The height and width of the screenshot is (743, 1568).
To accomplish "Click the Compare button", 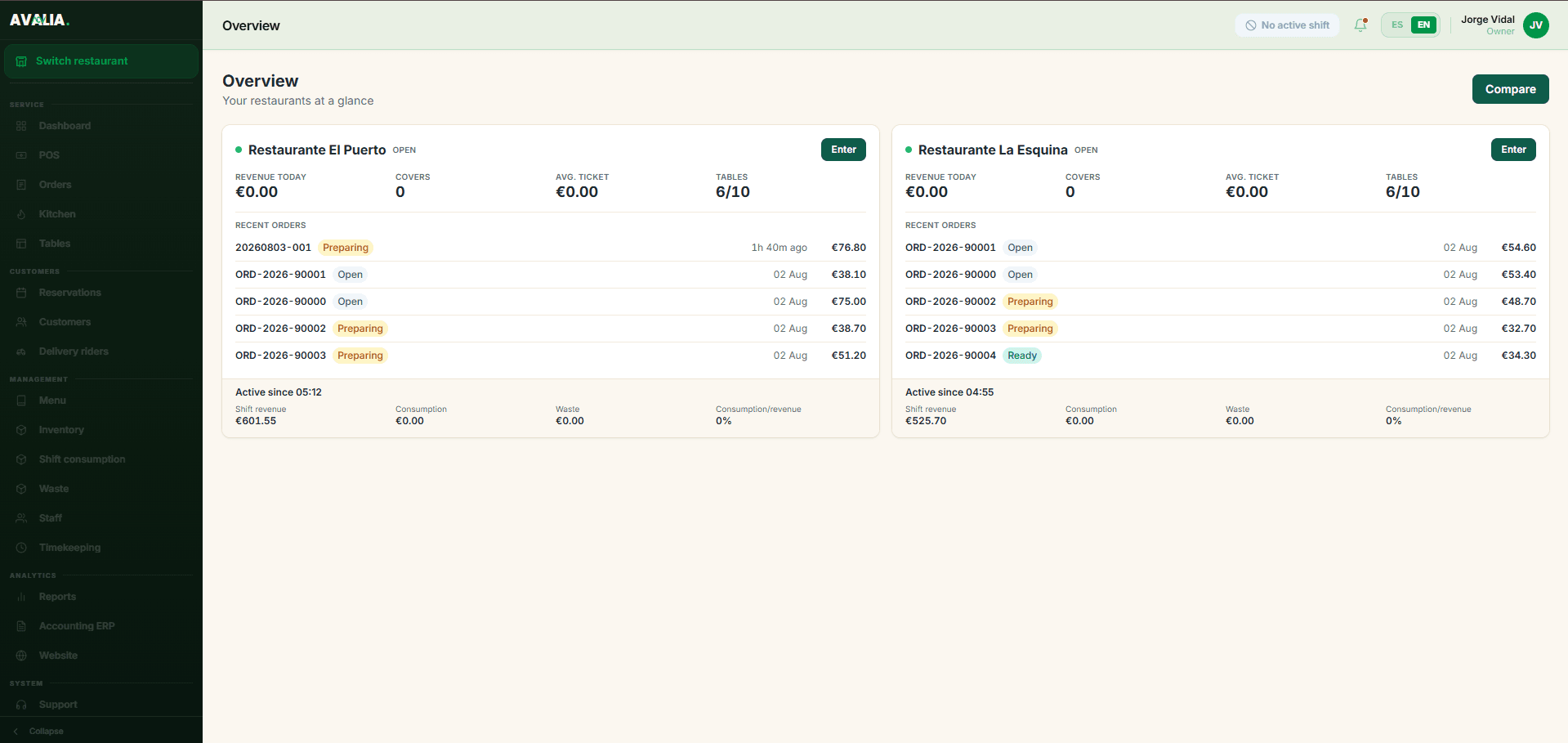I will click(x=1510, y=89).
